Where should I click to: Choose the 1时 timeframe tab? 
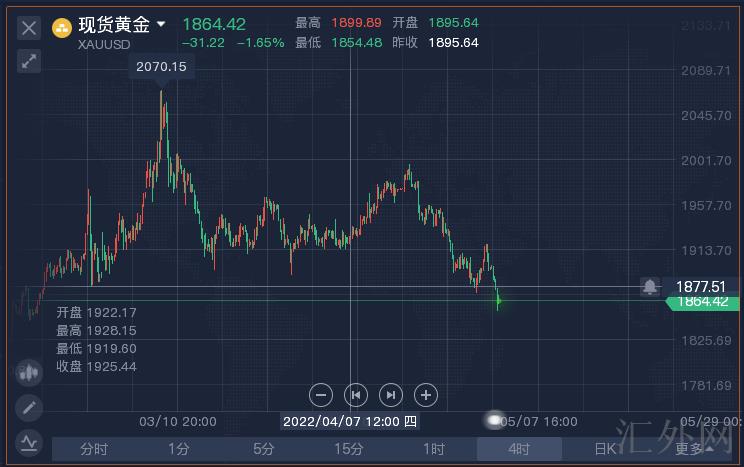tap(434, 449)
